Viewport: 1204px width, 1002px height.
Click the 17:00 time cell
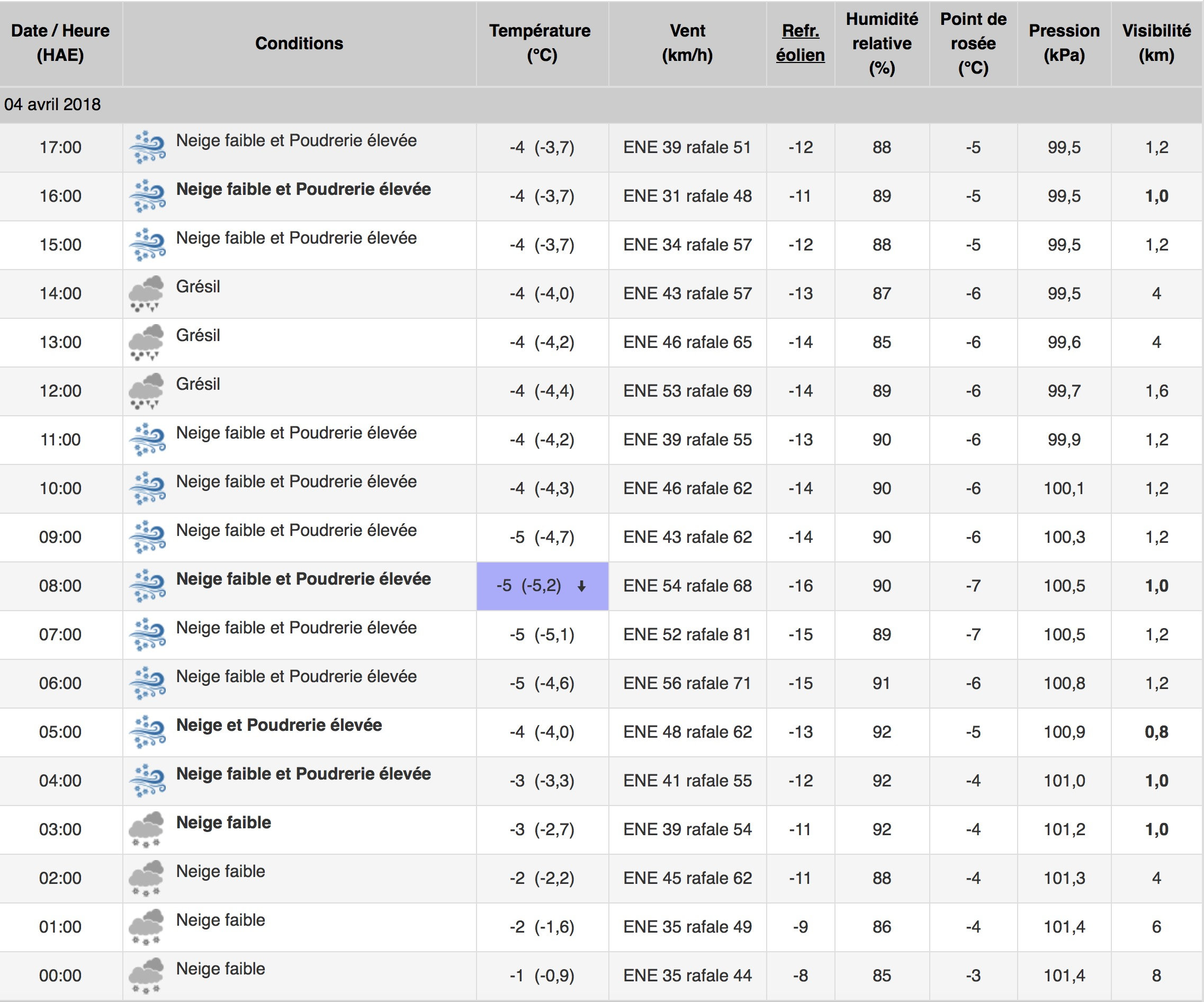coord(60,147)
